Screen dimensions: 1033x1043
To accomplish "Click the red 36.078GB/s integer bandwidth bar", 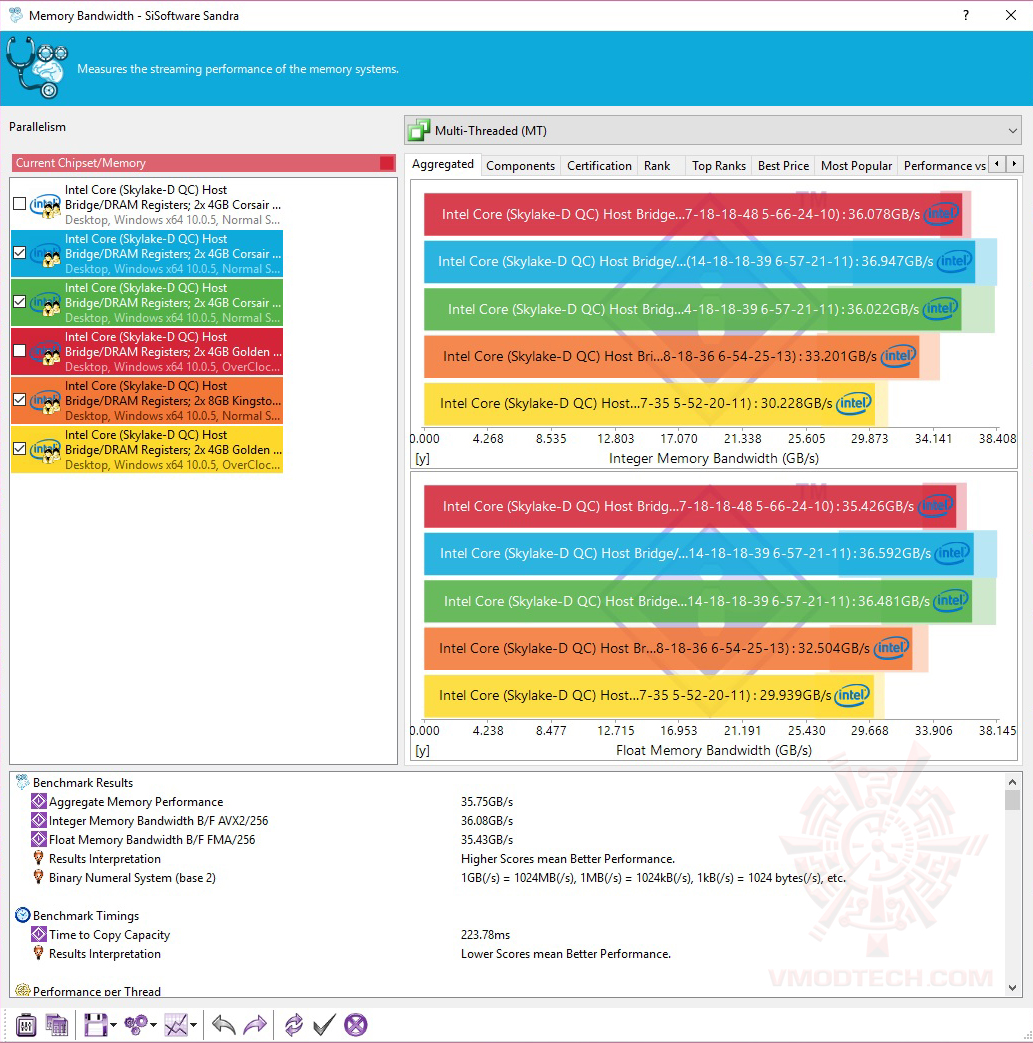I will tap(693, 214).
